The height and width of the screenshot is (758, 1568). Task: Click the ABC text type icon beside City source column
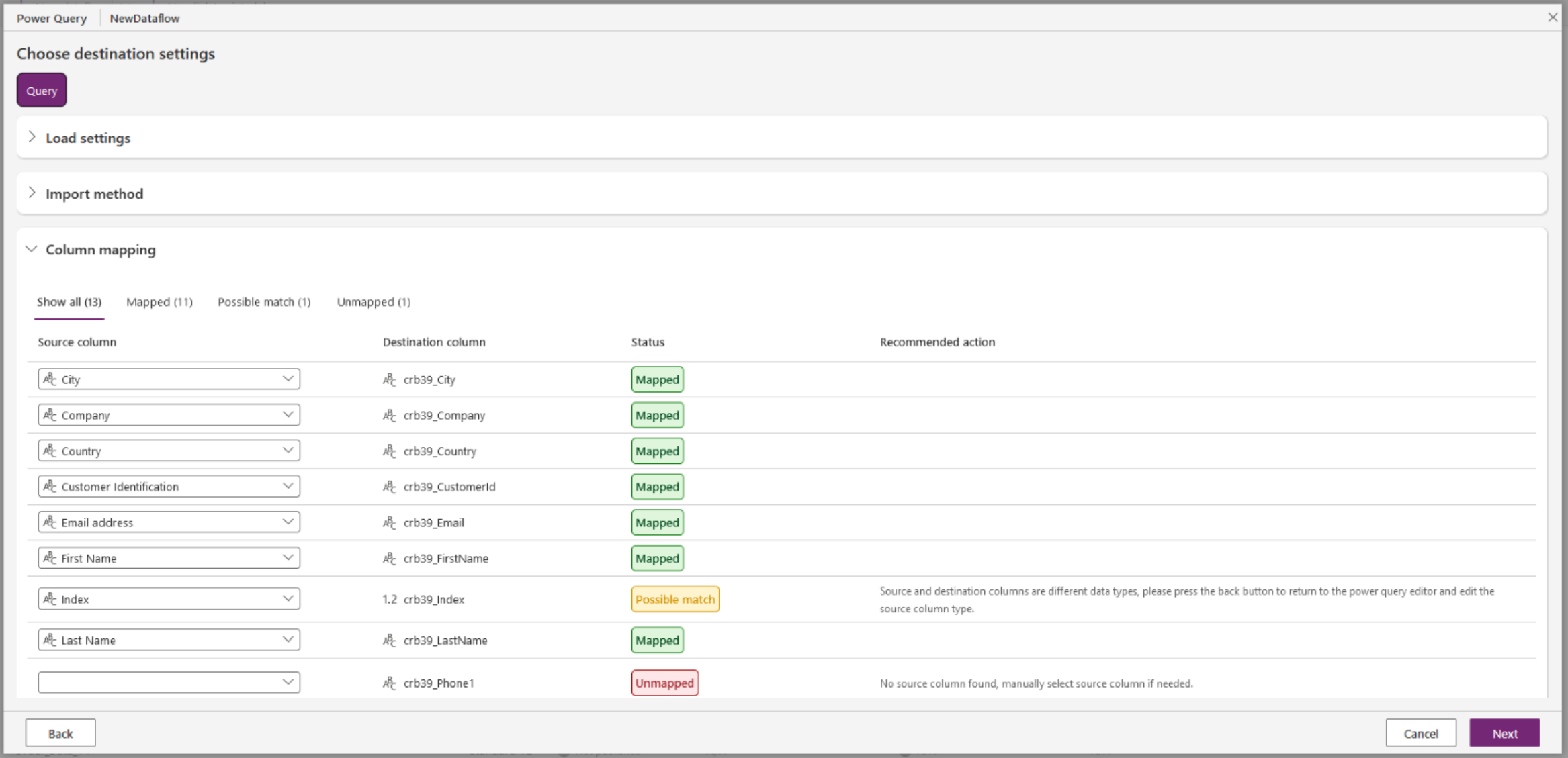click(x=48, y=379)
